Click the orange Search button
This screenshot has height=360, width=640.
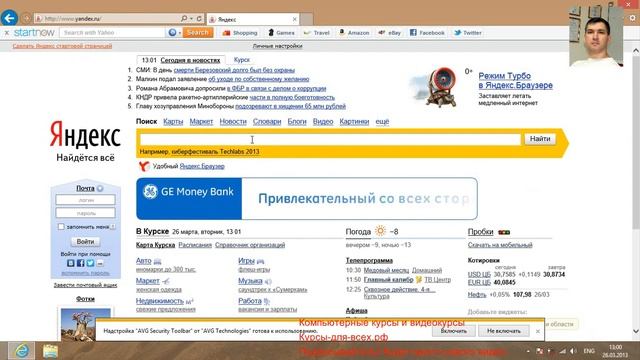point(198,33)
